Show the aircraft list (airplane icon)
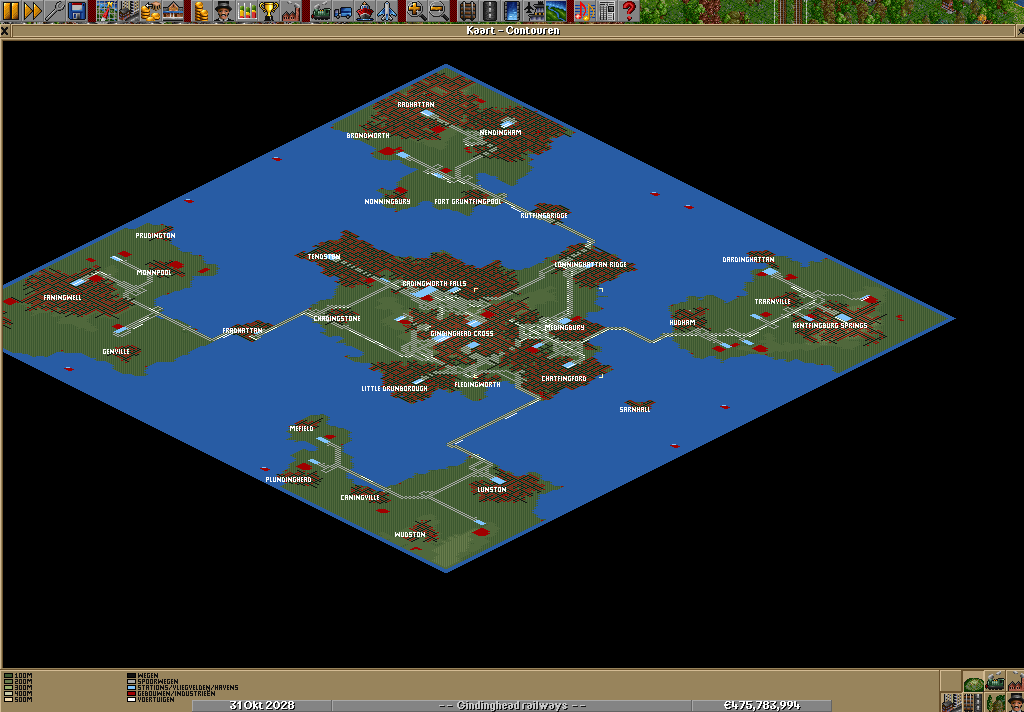The image size is (1024, 712). [387, 11]
